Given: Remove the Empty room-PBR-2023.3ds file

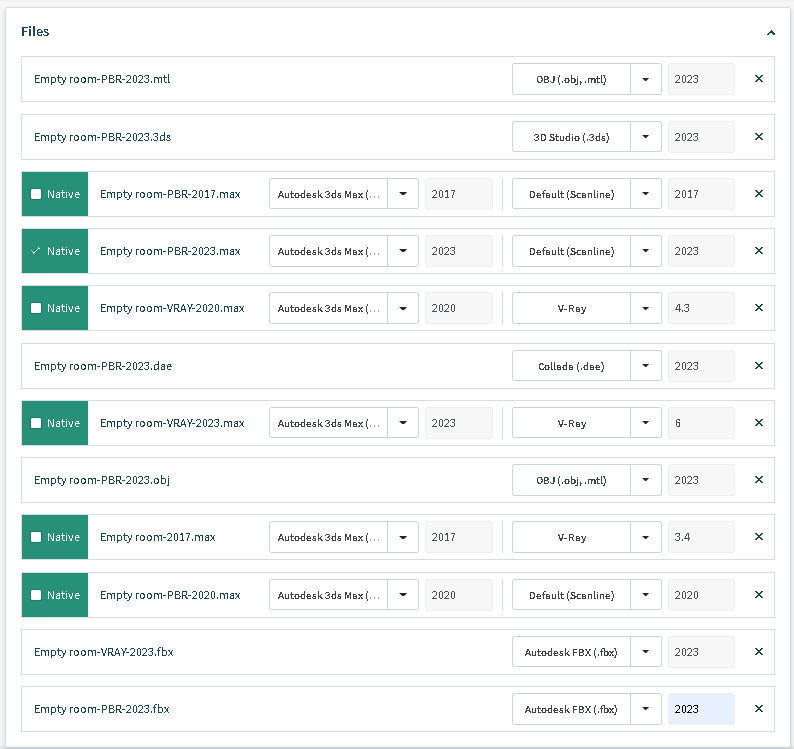Looking at the screenshot, I should (x=758, y=137).
